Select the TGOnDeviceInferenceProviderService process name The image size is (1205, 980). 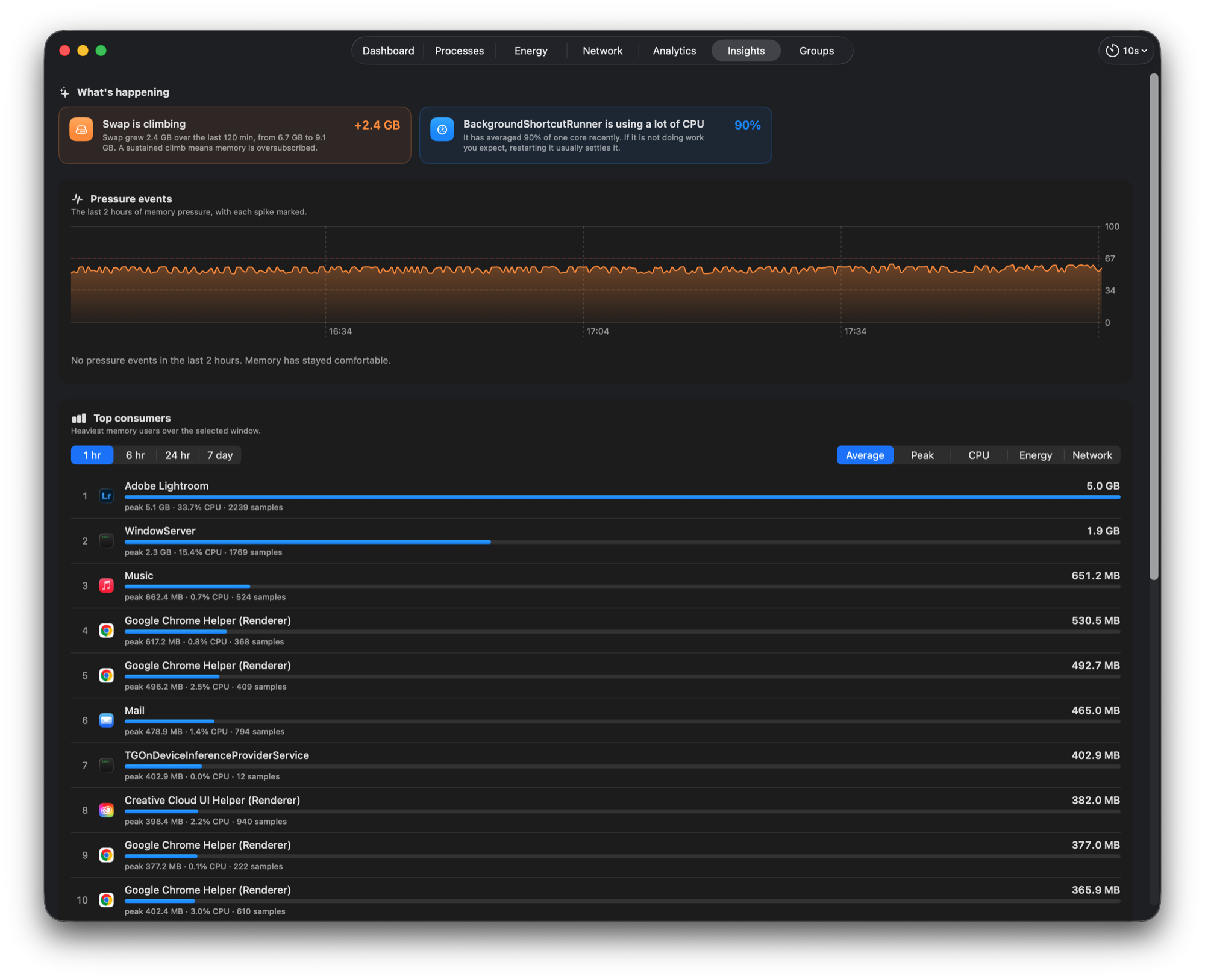coord(217,755)
